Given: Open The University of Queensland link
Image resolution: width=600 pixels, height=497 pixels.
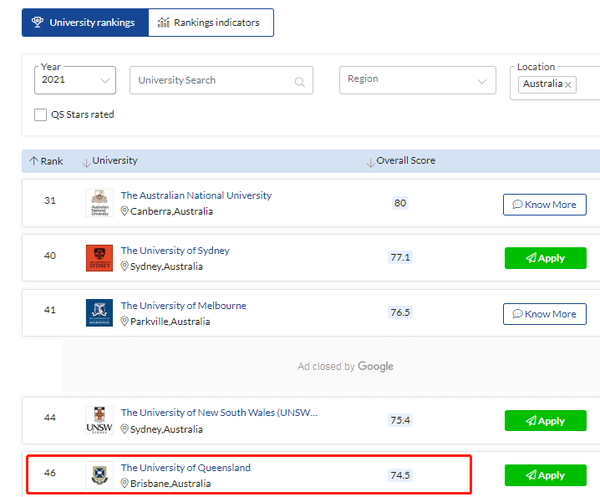Looking at the screenshot, I should tap(186, 468).
